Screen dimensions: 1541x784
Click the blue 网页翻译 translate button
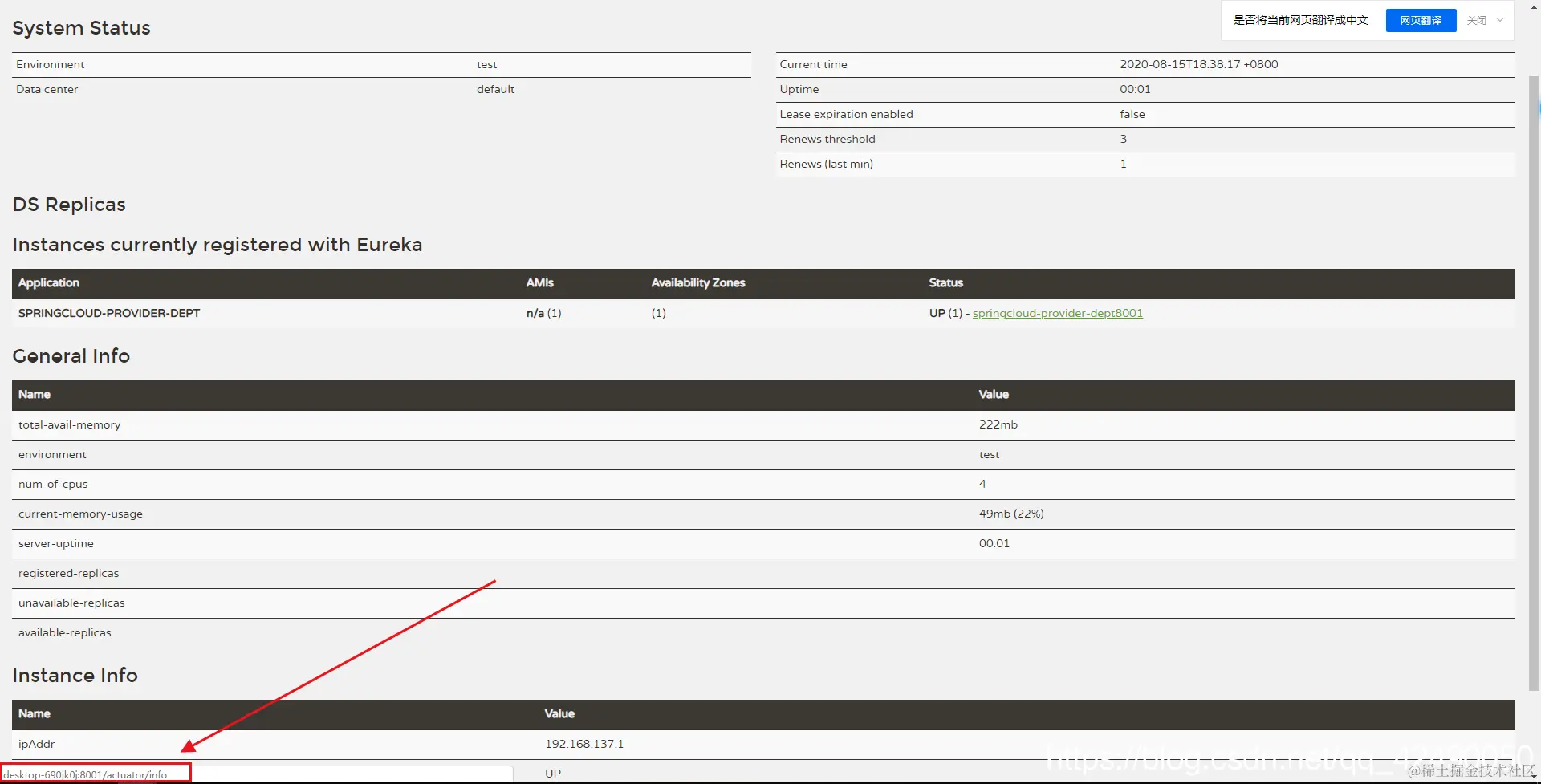point(1421,20)
